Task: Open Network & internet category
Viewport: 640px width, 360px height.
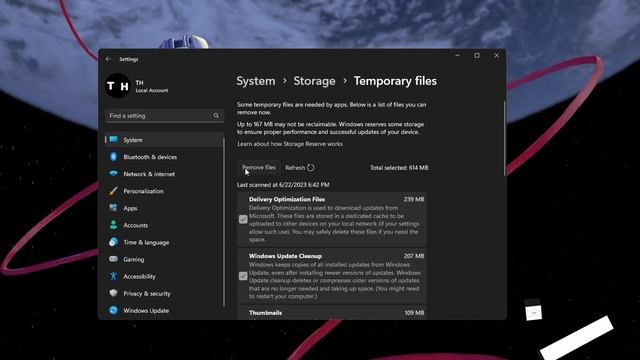Action: pos(164,174)
